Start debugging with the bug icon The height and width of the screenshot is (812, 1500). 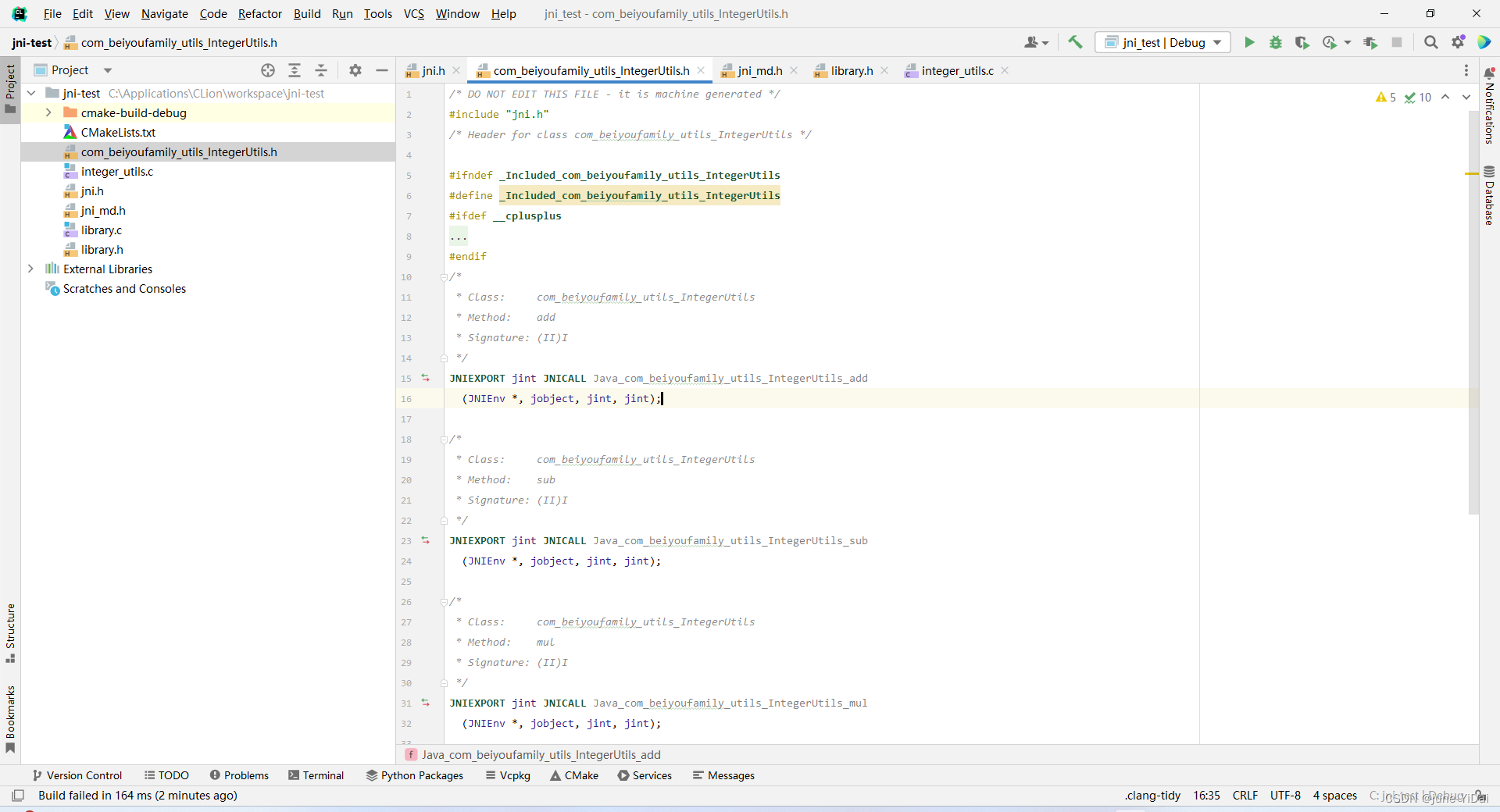tap(1276, 42)
